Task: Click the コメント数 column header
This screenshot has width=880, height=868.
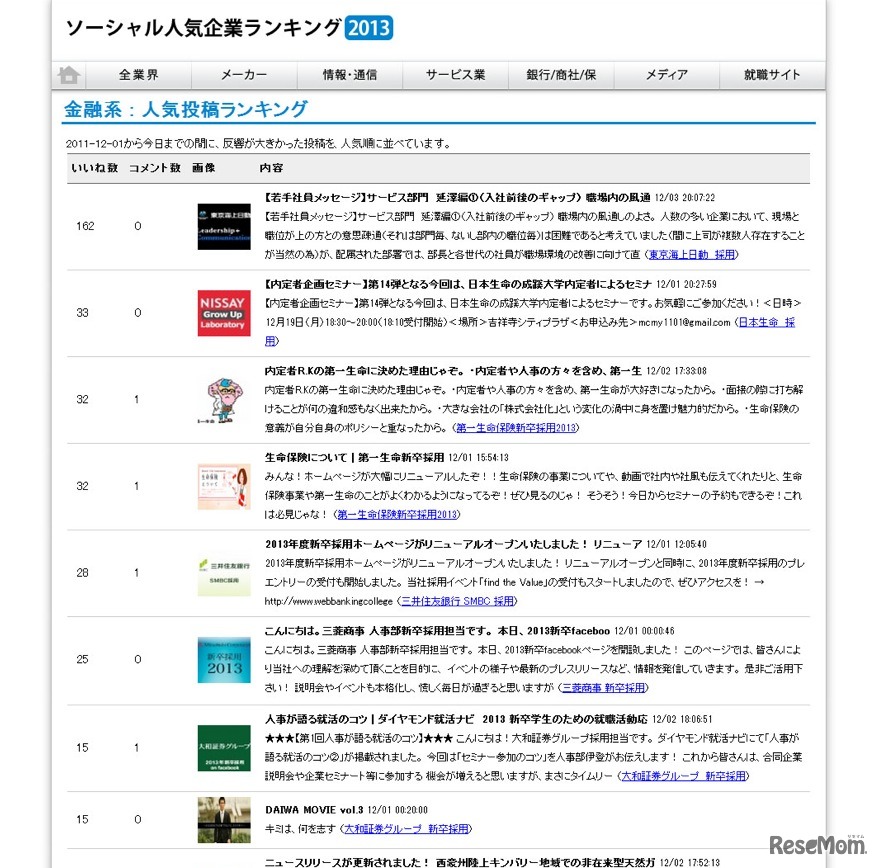Action: click(155, 168)
